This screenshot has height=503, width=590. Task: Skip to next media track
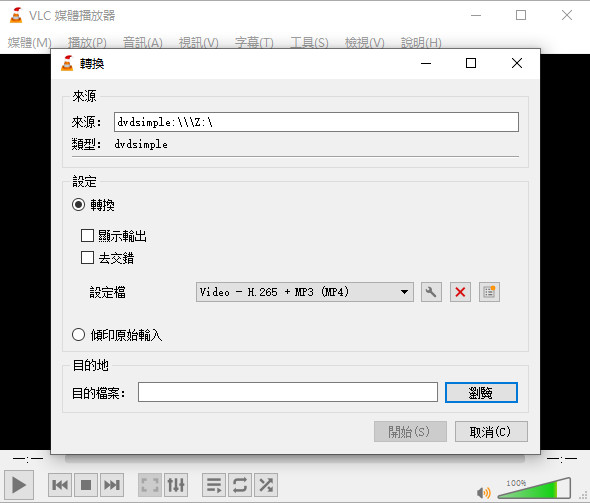(x=112, y=485)
